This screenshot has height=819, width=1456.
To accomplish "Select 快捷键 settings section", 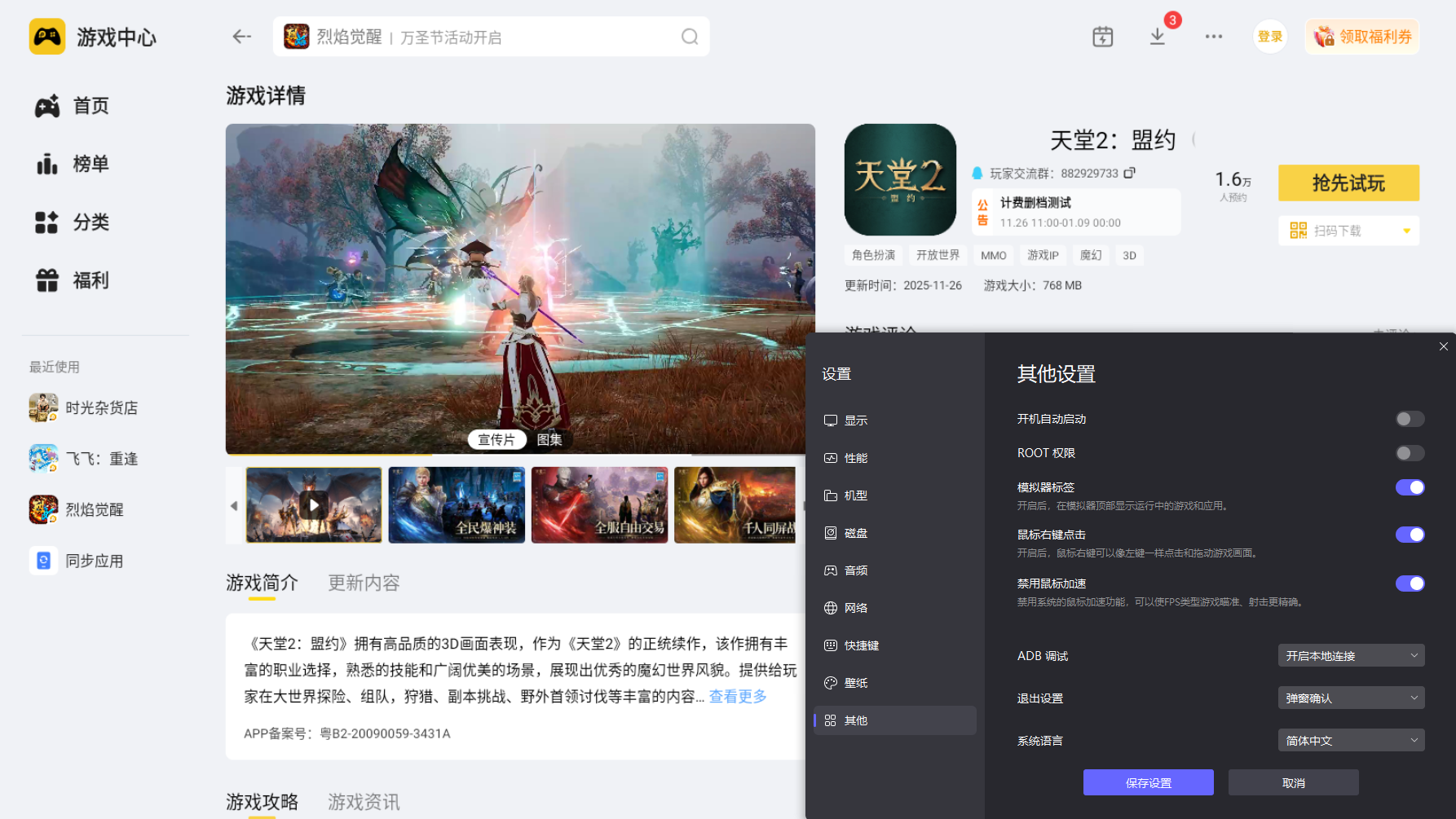I will (895, 645).
